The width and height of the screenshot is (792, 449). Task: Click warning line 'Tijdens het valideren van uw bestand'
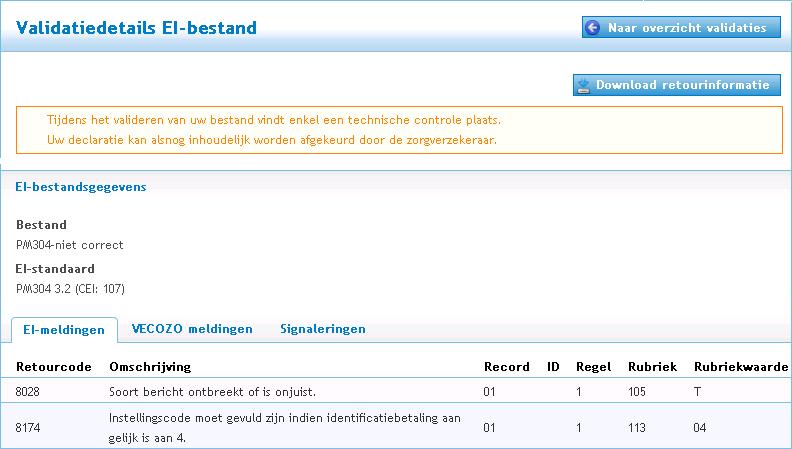(x=274, y=120)
